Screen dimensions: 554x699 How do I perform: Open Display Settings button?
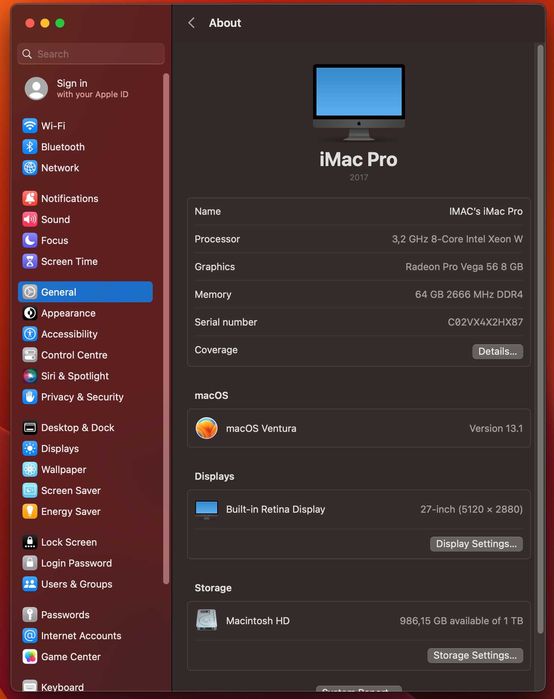click(x=476, y=544)
